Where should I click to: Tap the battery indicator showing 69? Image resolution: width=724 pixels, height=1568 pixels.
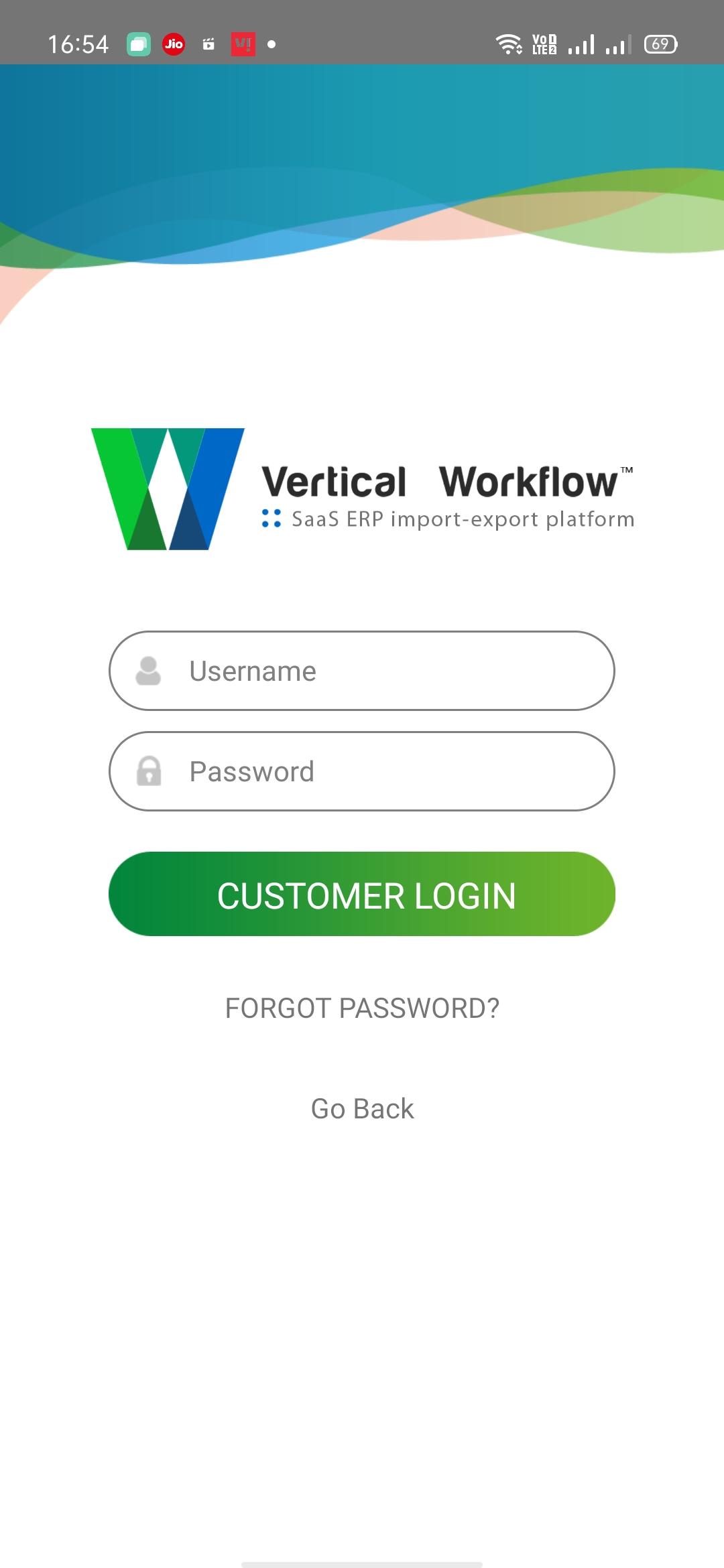(661, 44)
